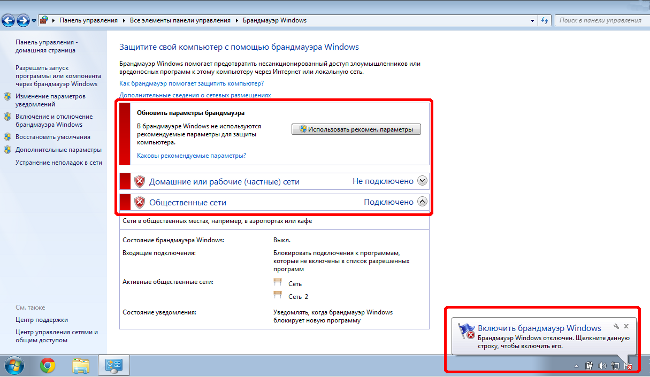
Task: Open Включение и отключение брандмауэра Windows
Action: tap(54, 121)
